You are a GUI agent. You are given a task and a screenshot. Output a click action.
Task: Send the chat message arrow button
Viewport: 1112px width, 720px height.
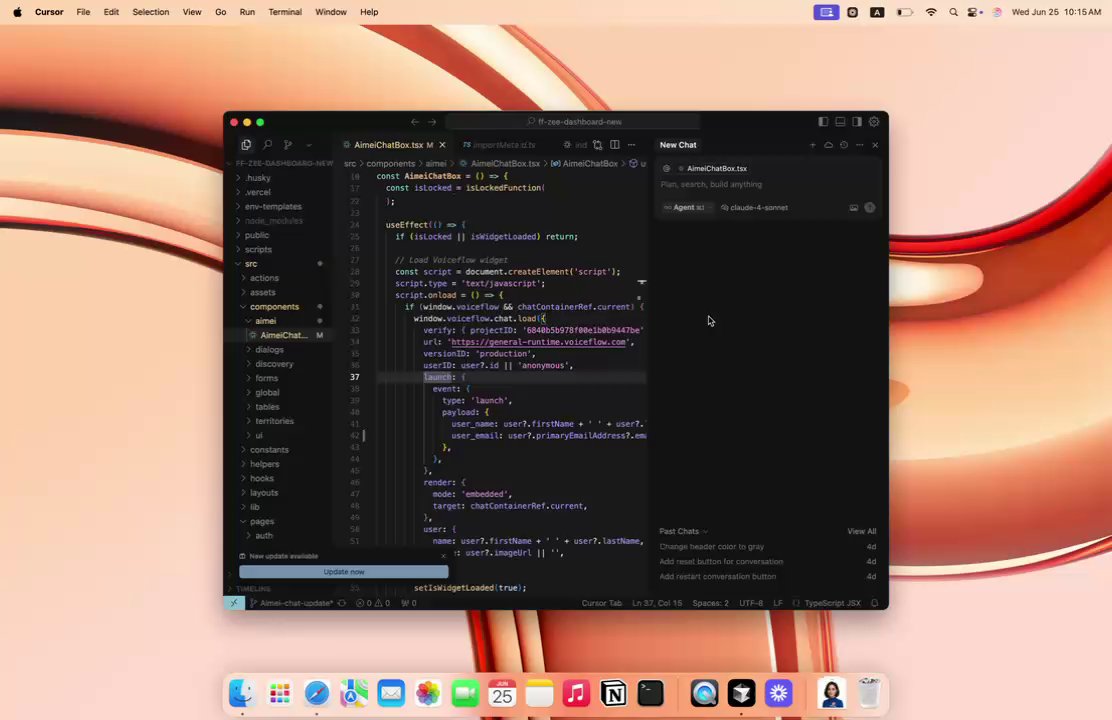pyautogui.click(x=870, y=208)
